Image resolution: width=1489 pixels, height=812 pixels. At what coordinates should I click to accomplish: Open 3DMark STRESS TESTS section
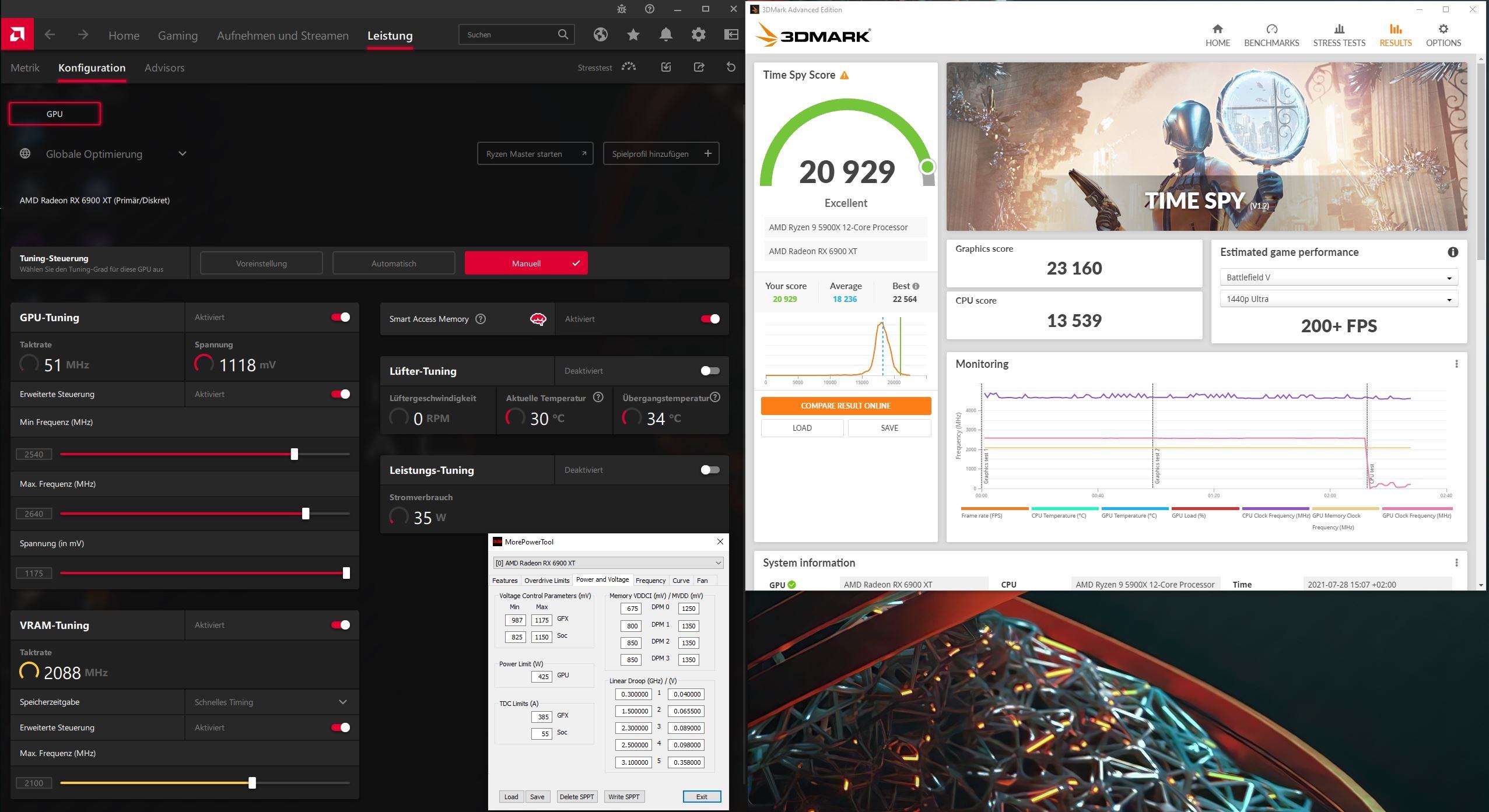(x=1339, y=36)
